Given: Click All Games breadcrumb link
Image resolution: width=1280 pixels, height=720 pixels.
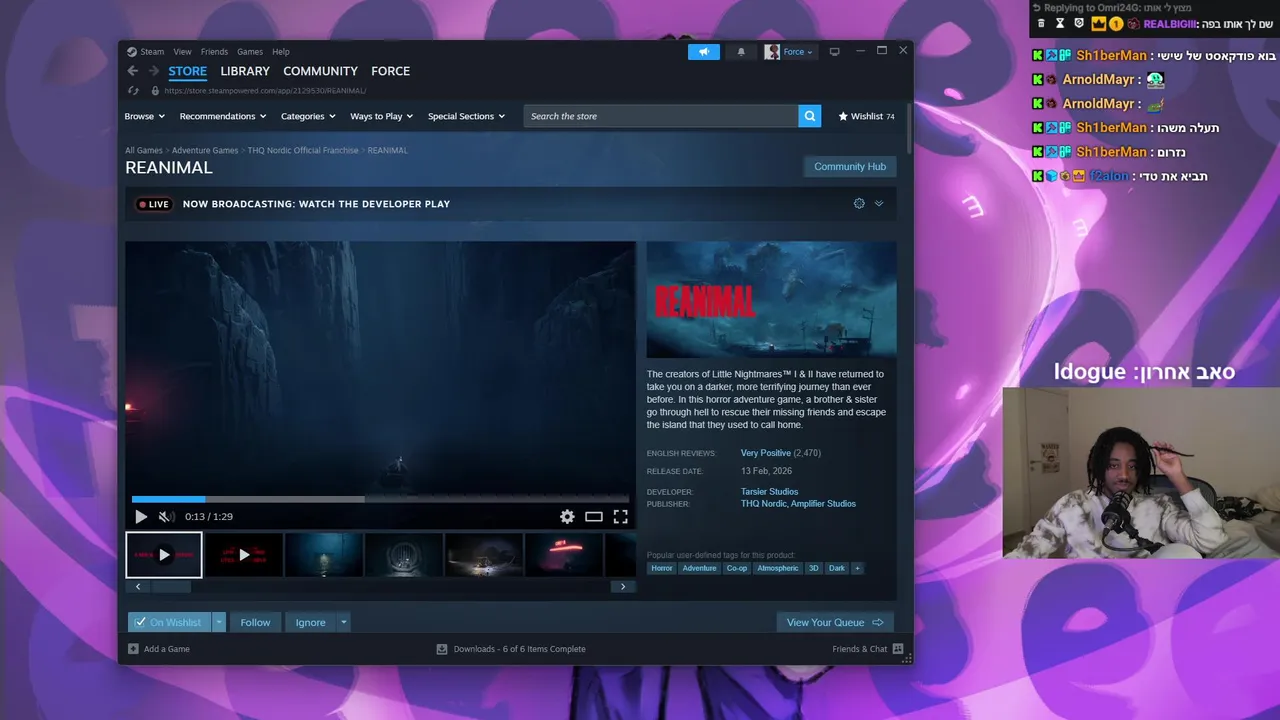Looking at the screenshot, I should tap(144, 150).
